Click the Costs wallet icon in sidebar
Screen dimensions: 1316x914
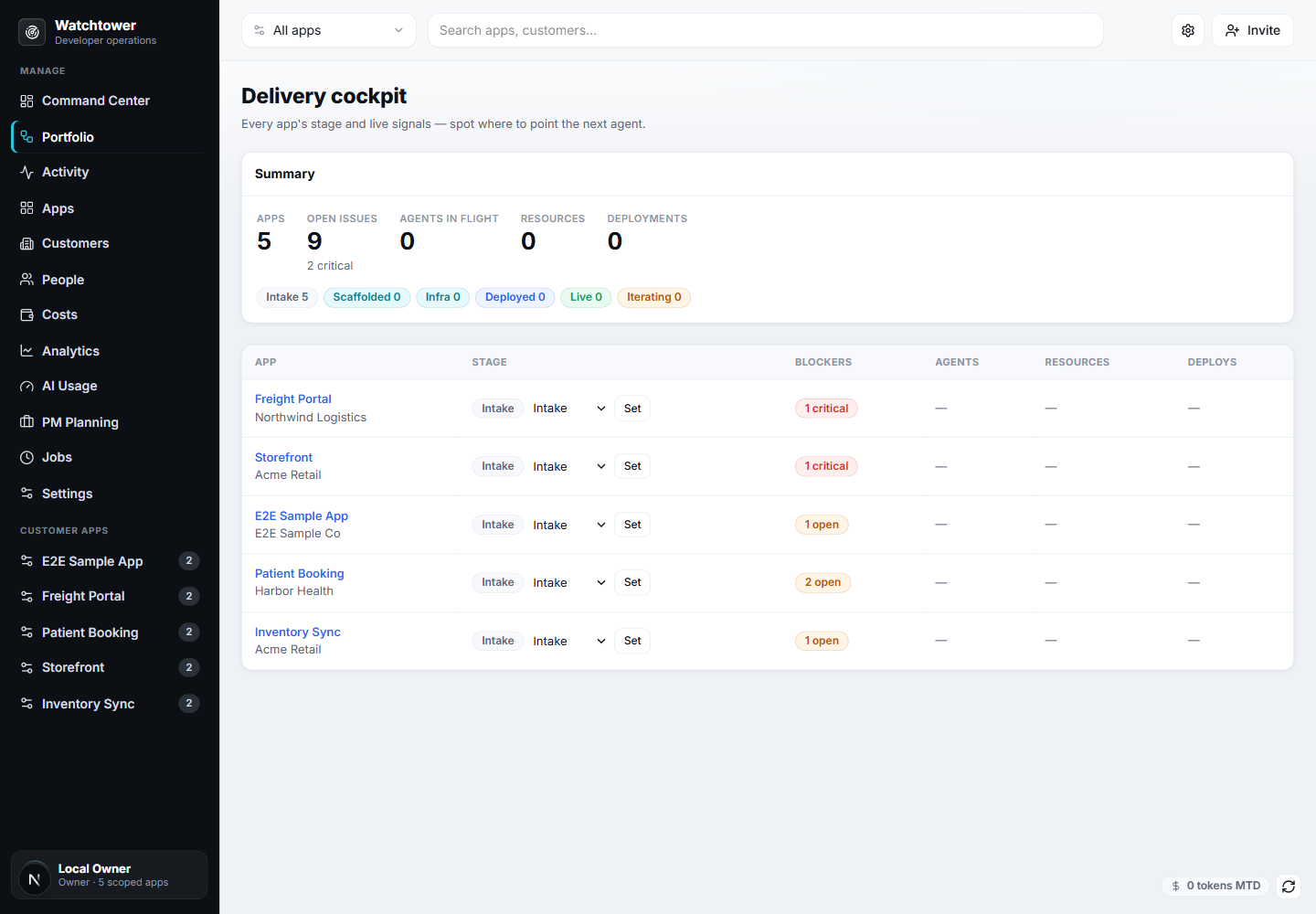point(27,314)
